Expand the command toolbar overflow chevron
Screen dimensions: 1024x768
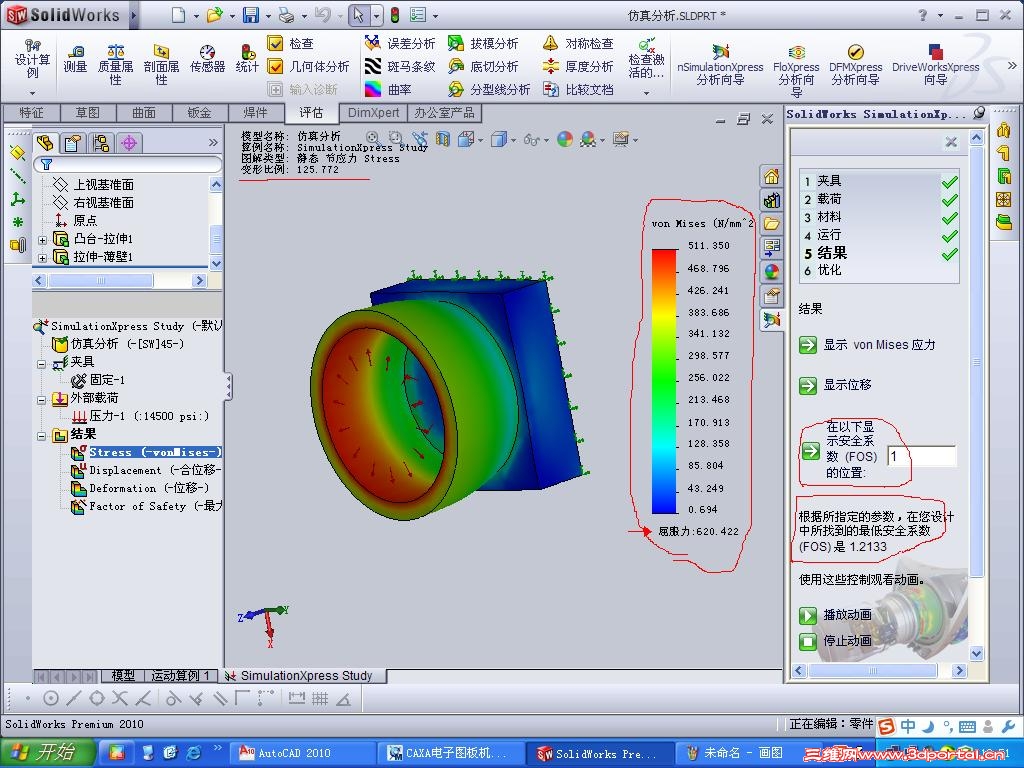coord(1012,65)
